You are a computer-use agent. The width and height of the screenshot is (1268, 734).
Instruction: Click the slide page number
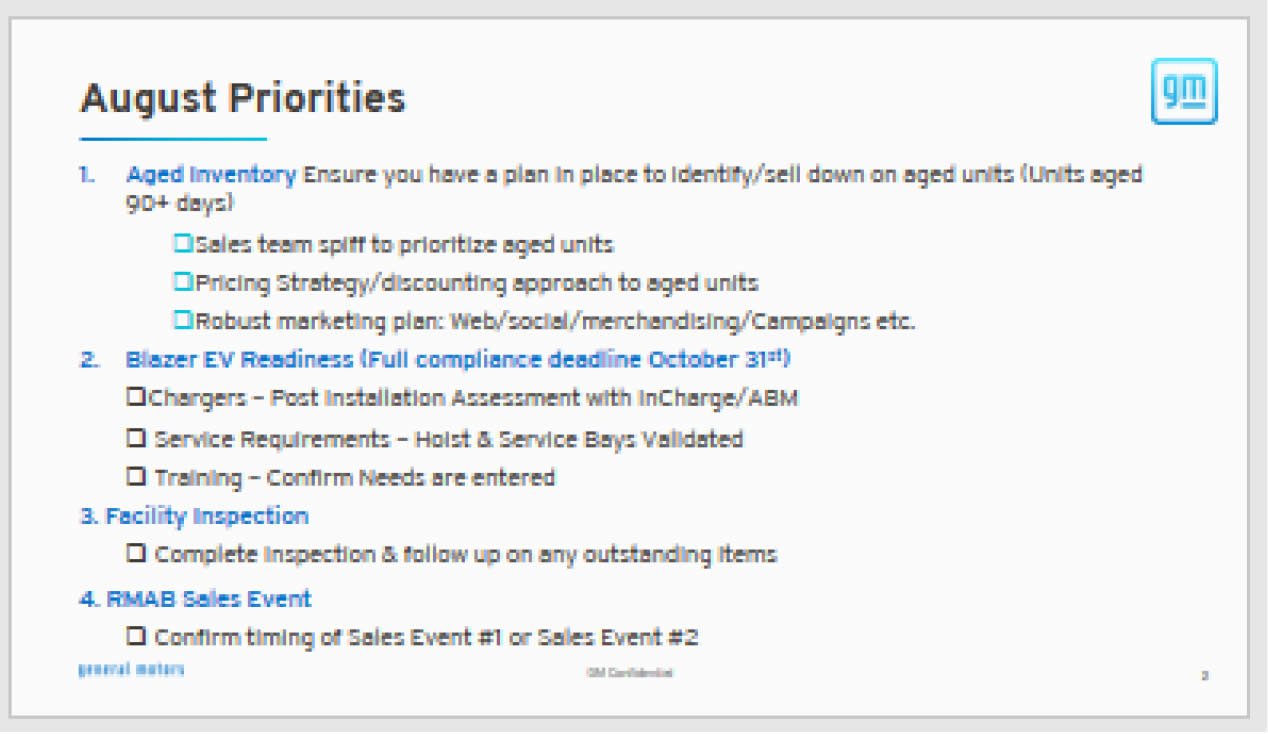pyautogui.click(x=1205, y=676)
